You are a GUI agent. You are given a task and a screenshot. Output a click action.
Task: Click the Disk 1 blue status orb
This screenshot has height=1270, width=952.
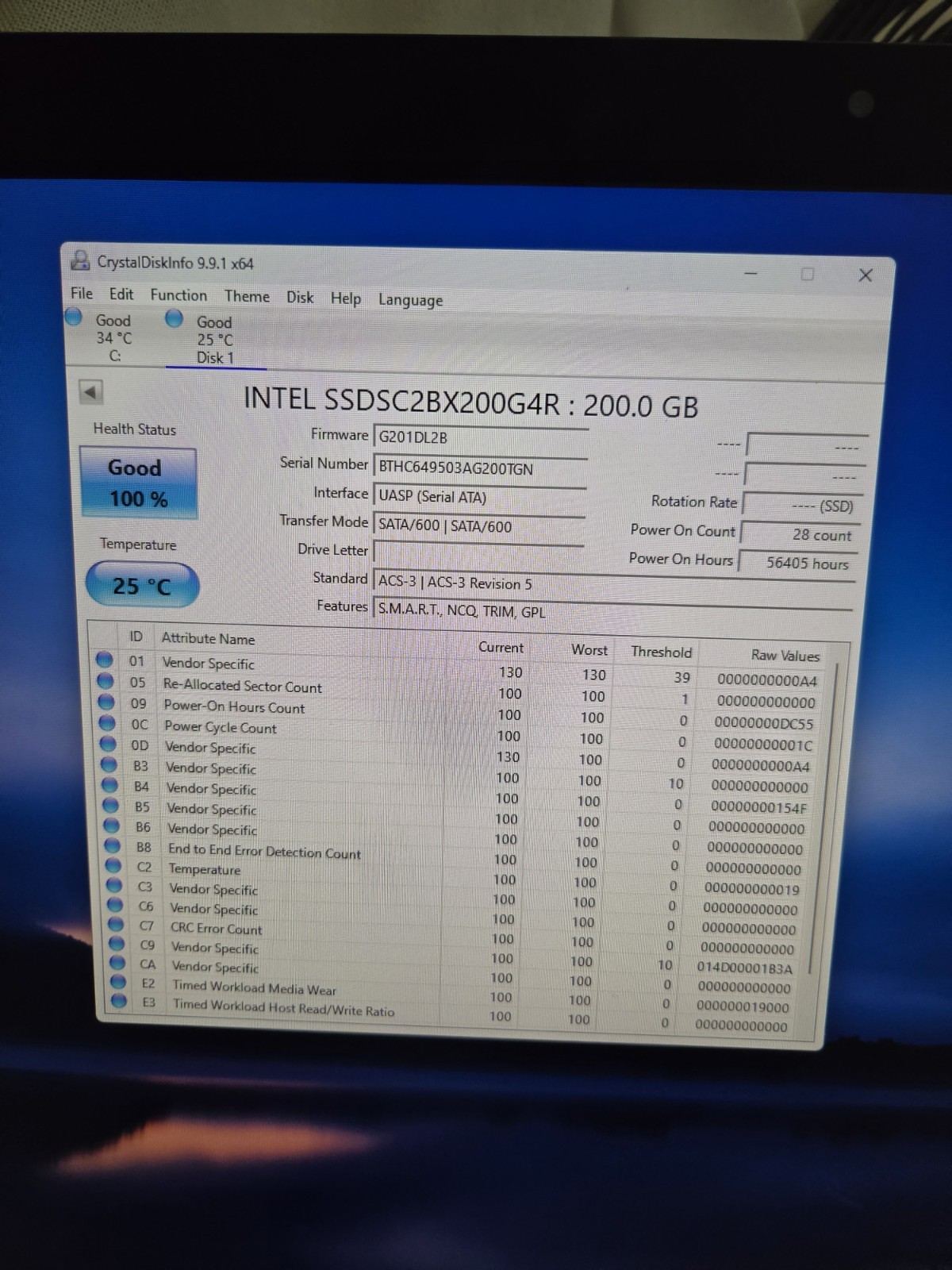pyautogui.click(x=175, y=319)
